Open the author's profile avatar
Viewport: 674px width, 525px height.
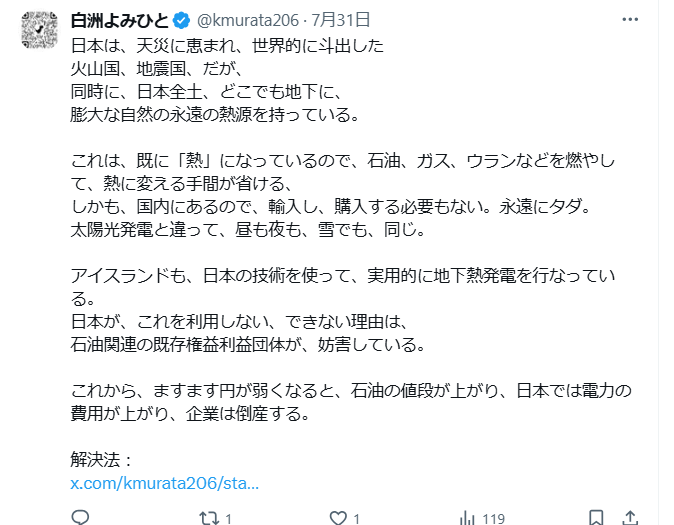tap(40, 30)
